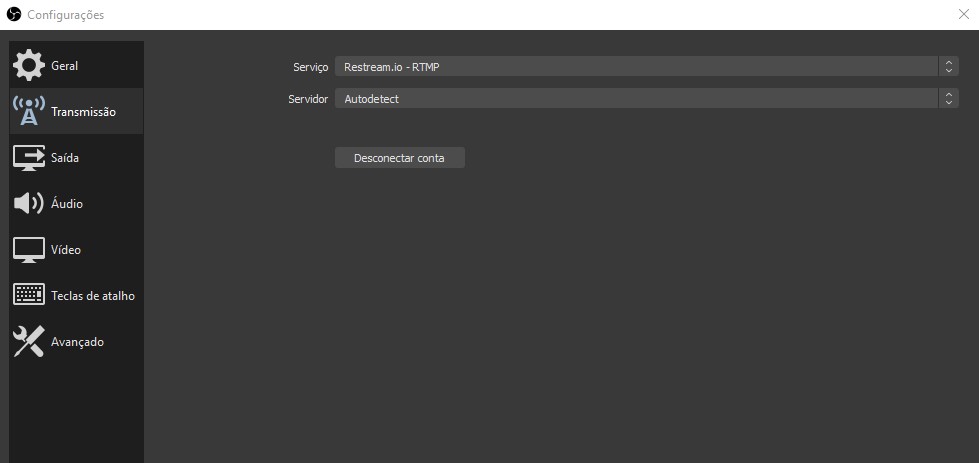Screen dimensions: 979x463
Task: Click the Avançado tools icon
Action: (29, 341)
